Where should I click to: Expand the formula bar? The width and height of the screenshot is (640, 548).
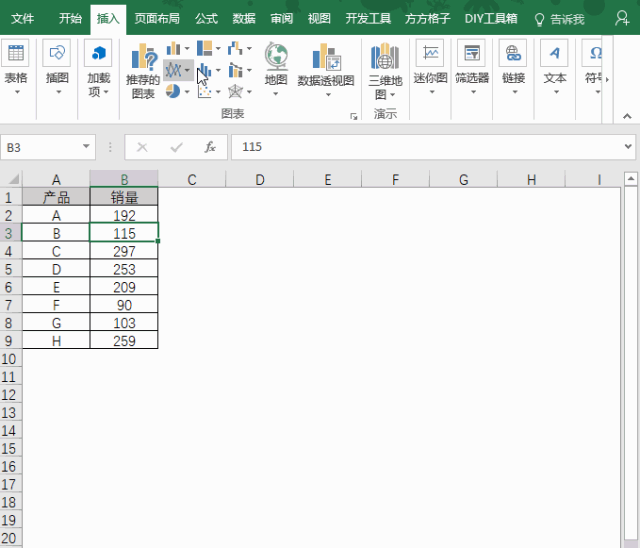tap(628, 147)
